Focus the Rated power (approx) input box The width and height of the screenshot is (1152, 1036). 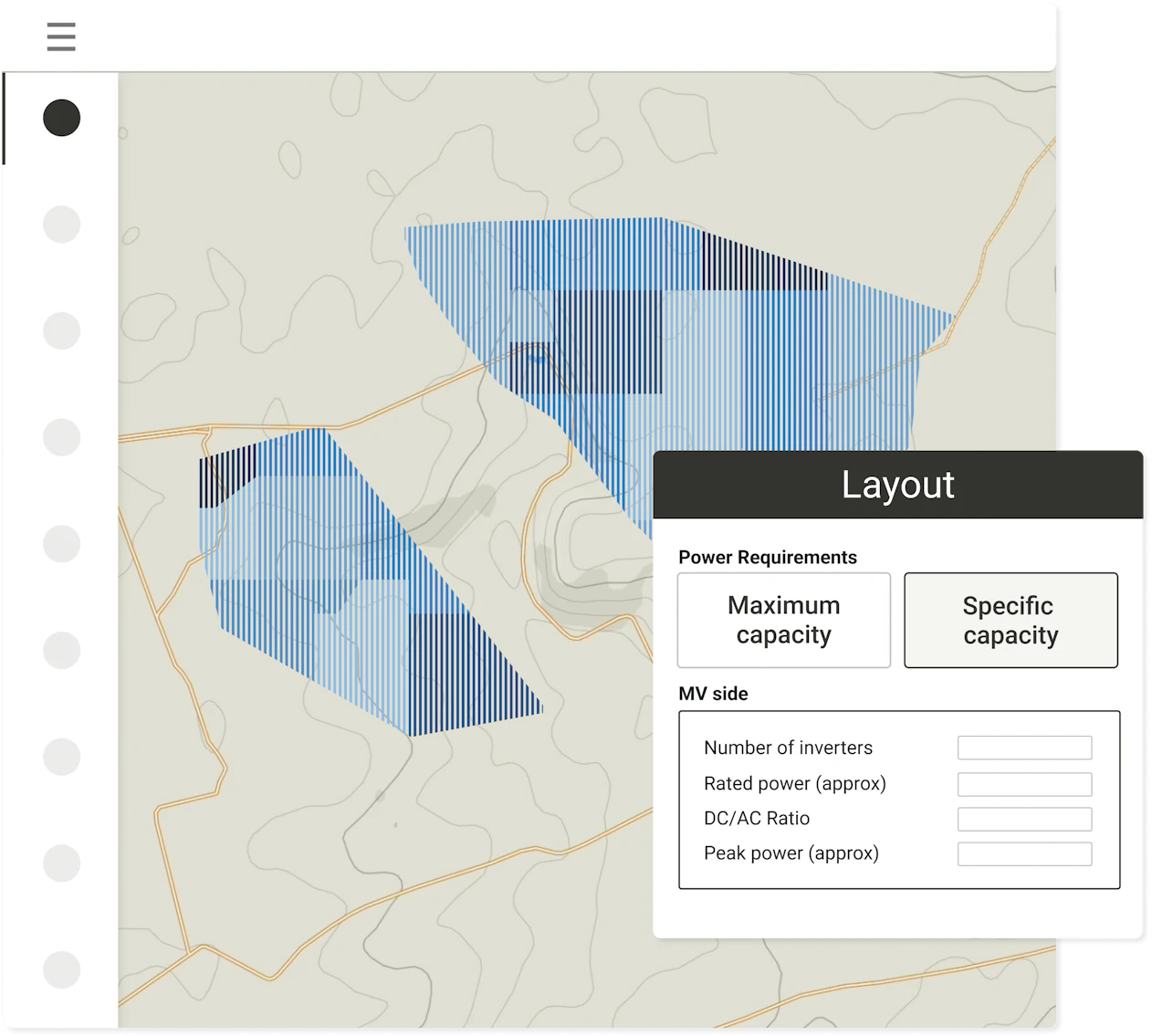[x=1024, y=784]
